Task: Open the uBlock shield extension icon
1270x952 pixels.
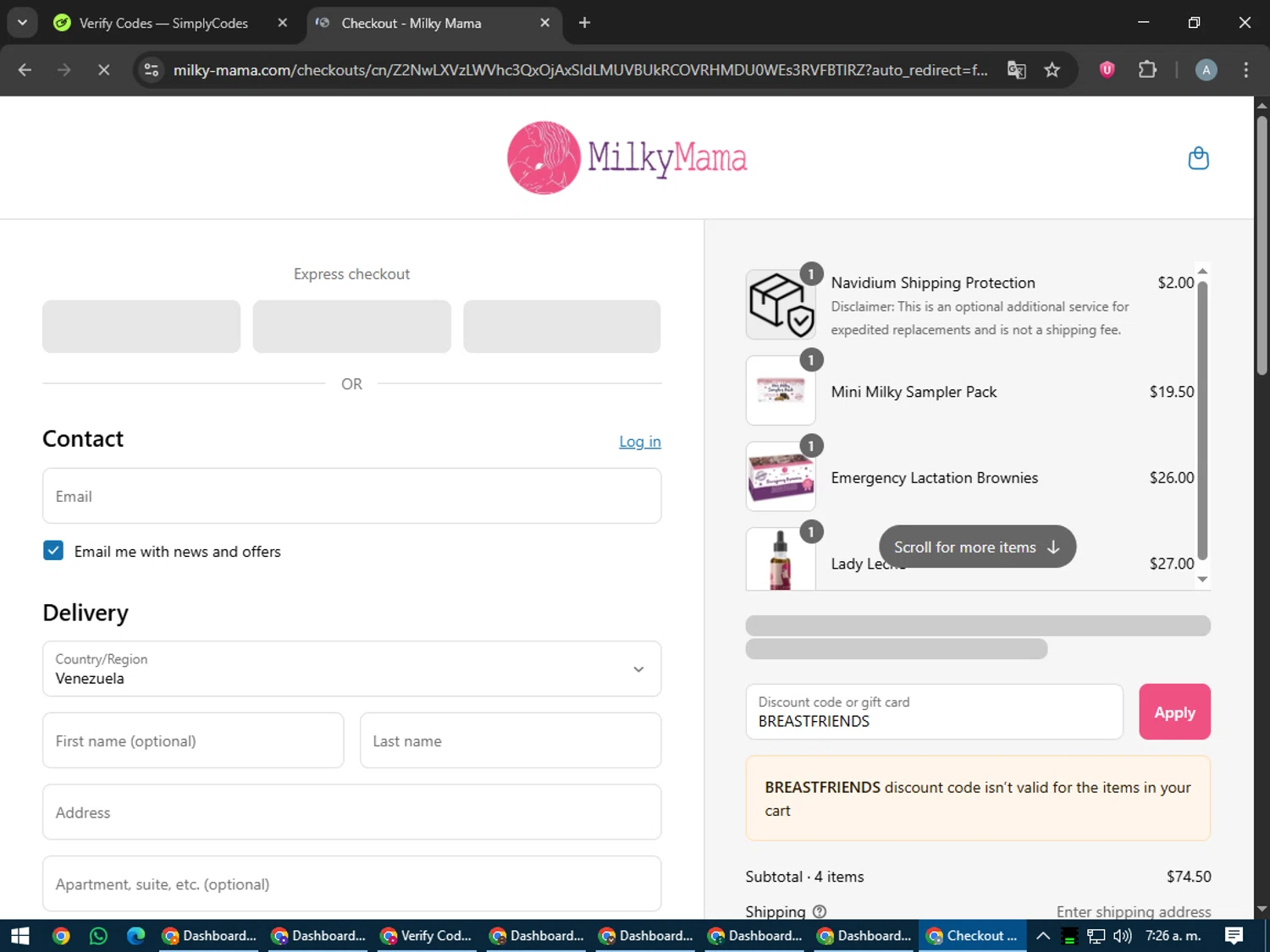Action: coord(1107,70)
